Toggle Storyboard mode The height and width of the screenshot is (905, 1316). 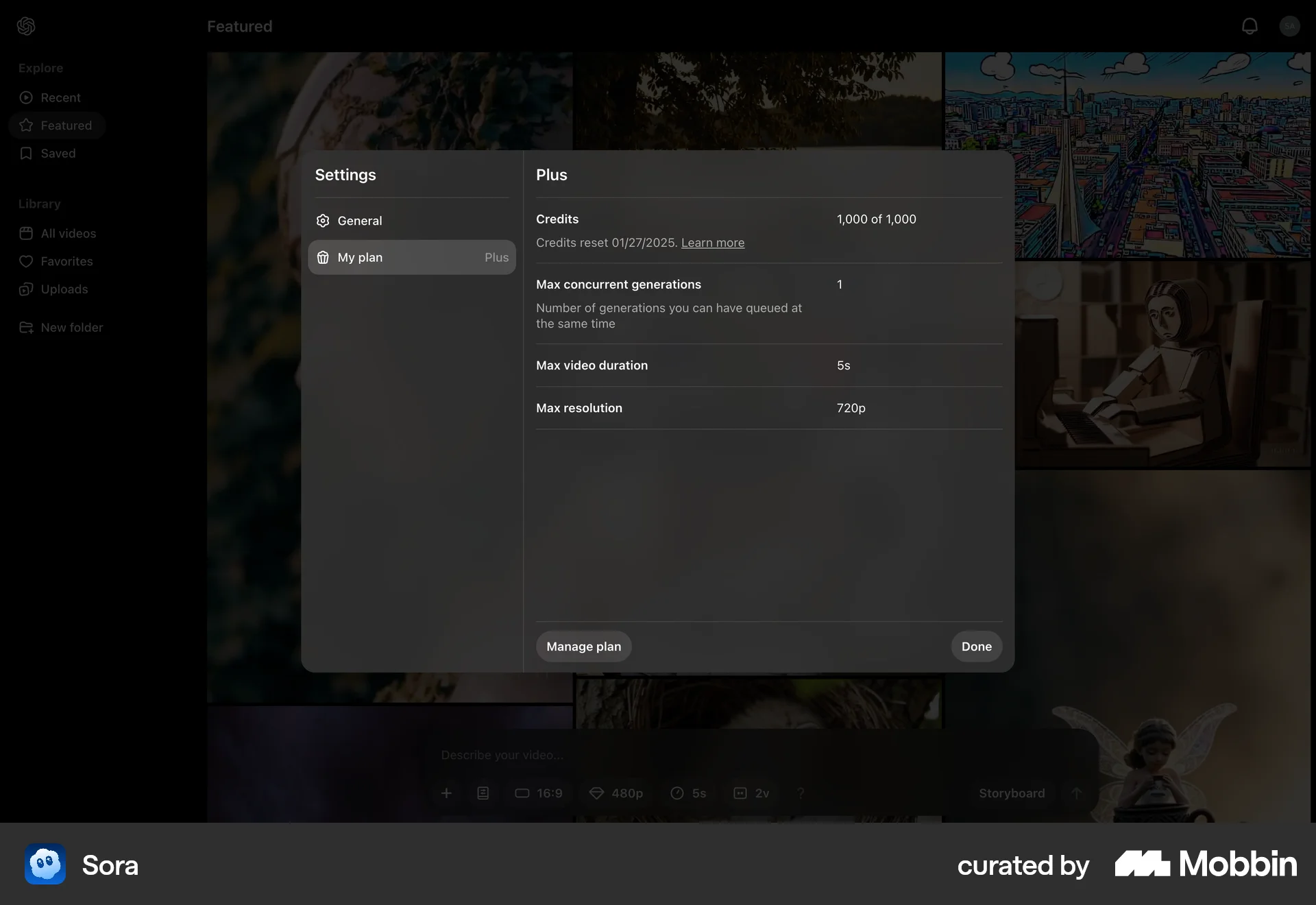pos(1011,793)
